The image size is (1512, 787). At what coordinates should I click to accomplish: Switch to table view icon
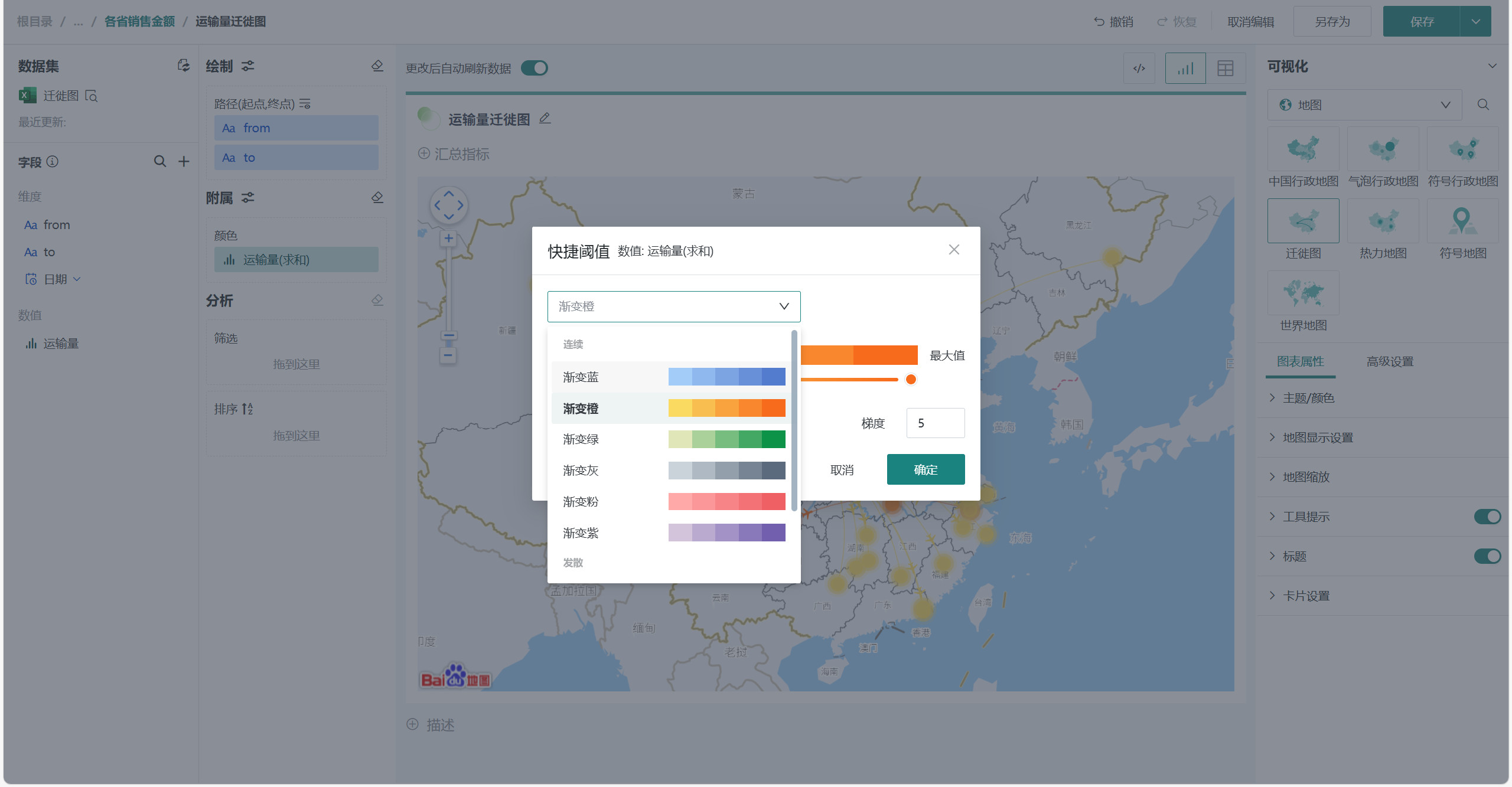[1225, 68]
